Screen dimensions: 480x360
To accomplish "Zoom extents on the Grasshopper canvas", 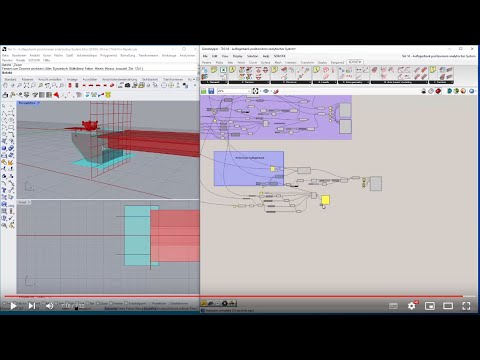I will point(255,91).
